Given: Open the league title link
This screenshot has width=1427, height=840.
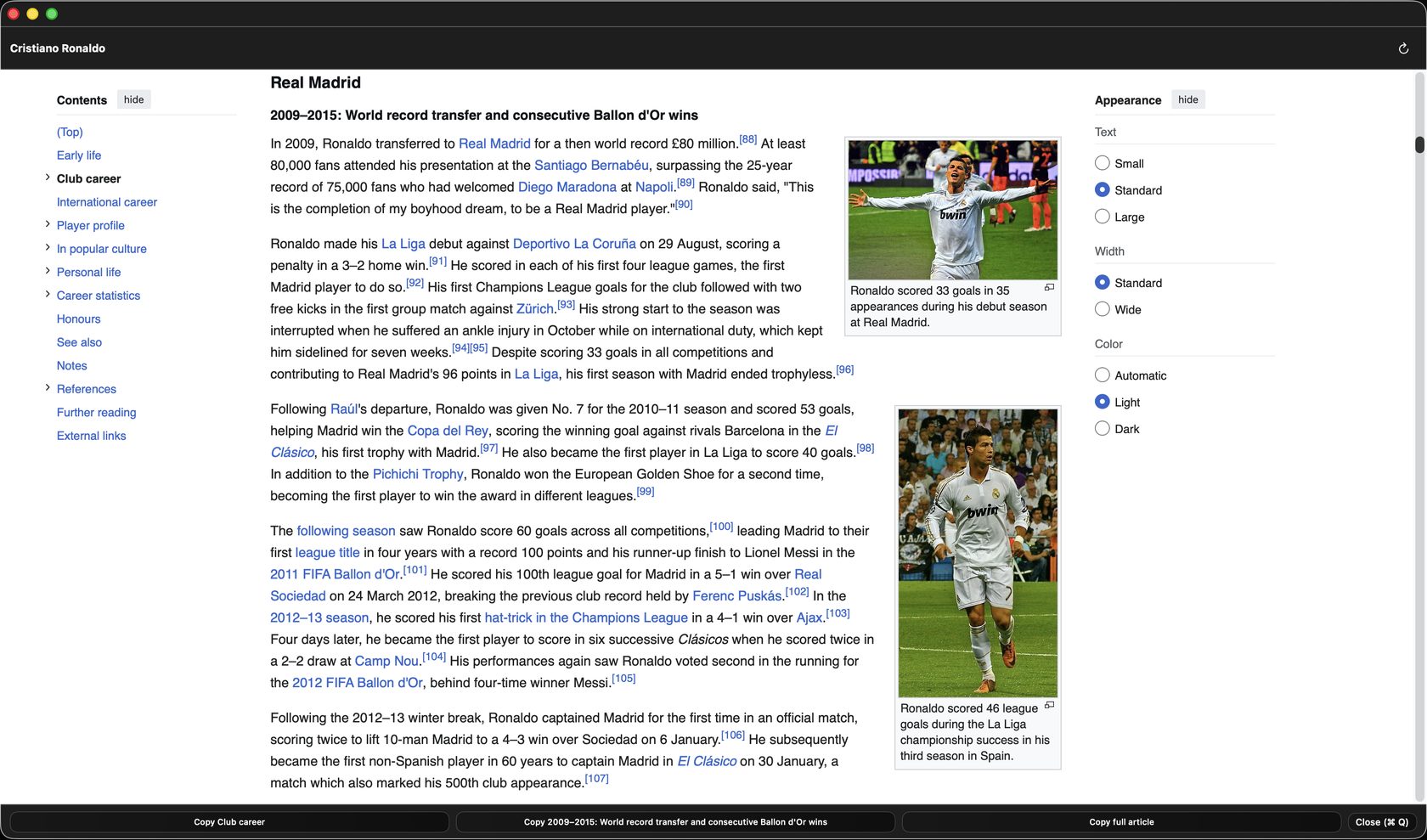Looking at the screenshot, I should point(327,553).
